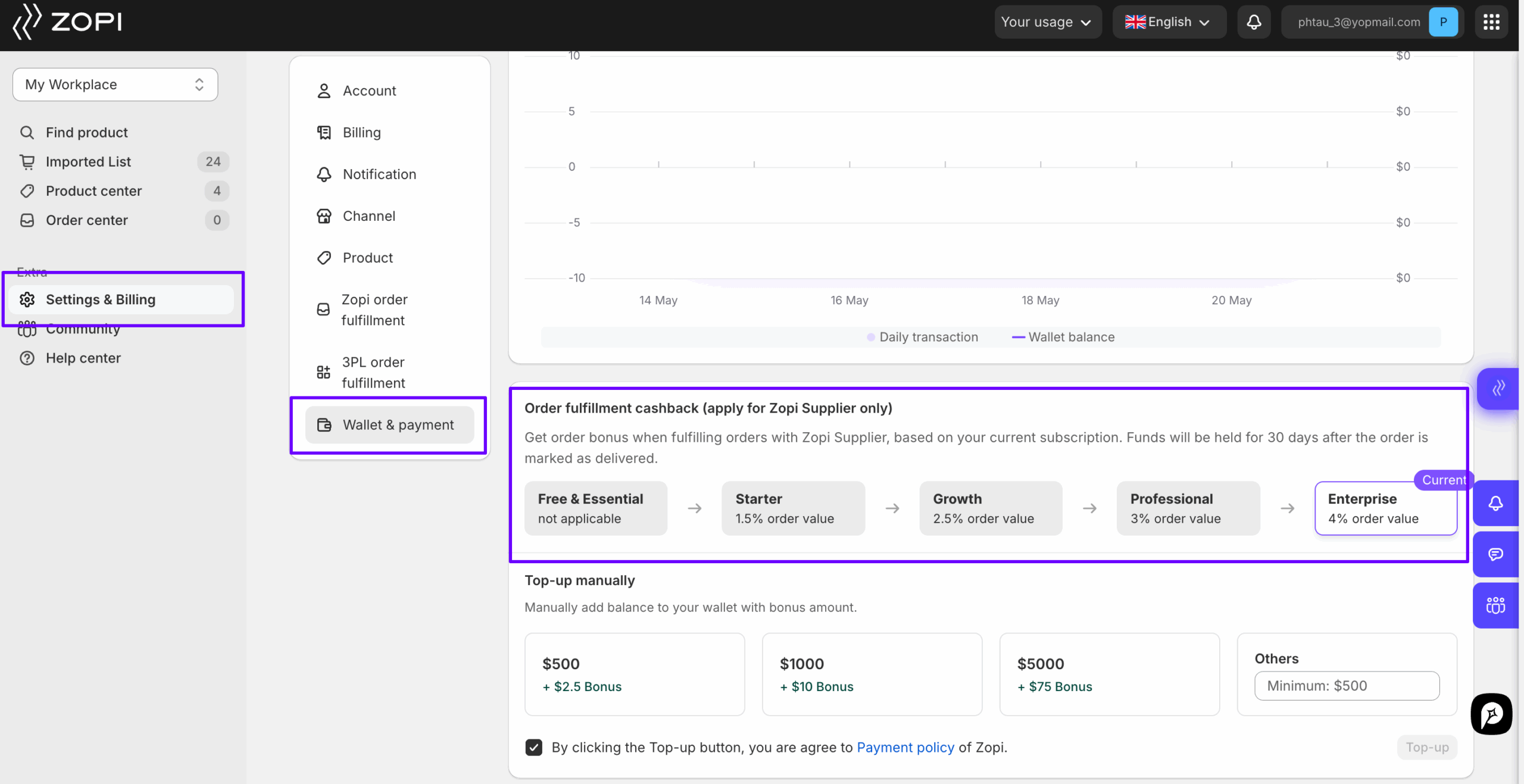Click the Order fulfillment cashback heading
The height and width of the screenshot is (784, 1524).
coord(708,408)
